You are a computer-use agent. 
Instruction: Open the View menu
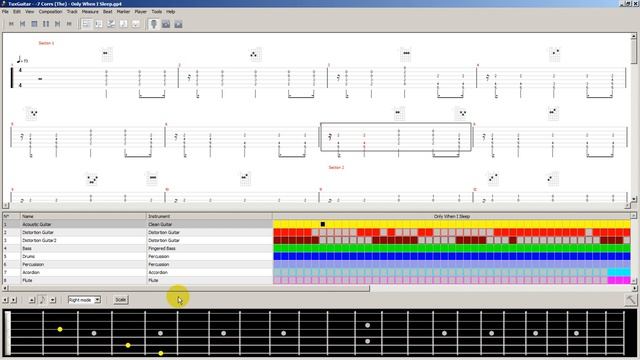click(x=29, y=12)
